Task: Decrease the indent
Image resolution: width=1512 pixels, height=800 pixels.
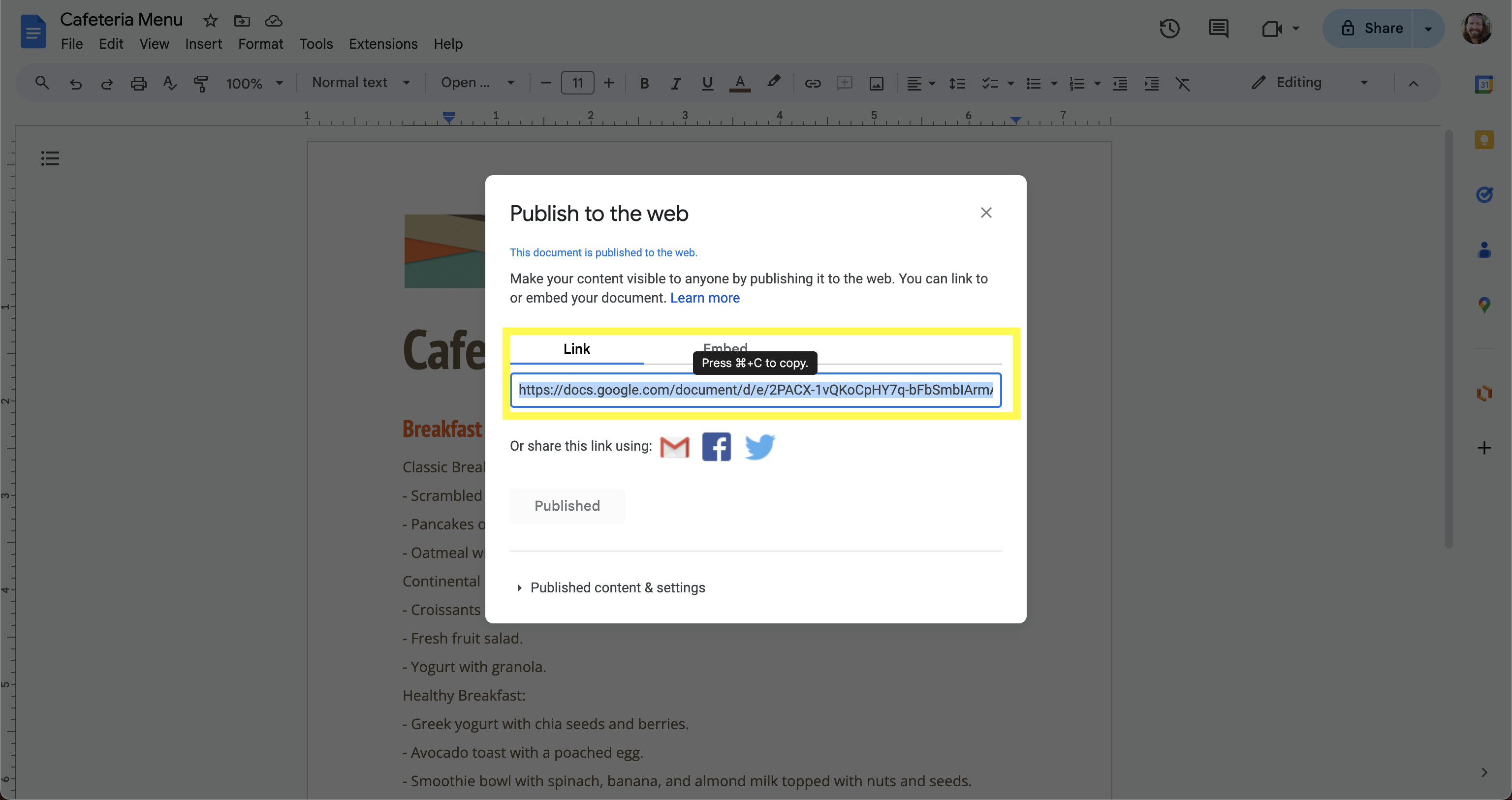Action: click(x=1120, y=83)
